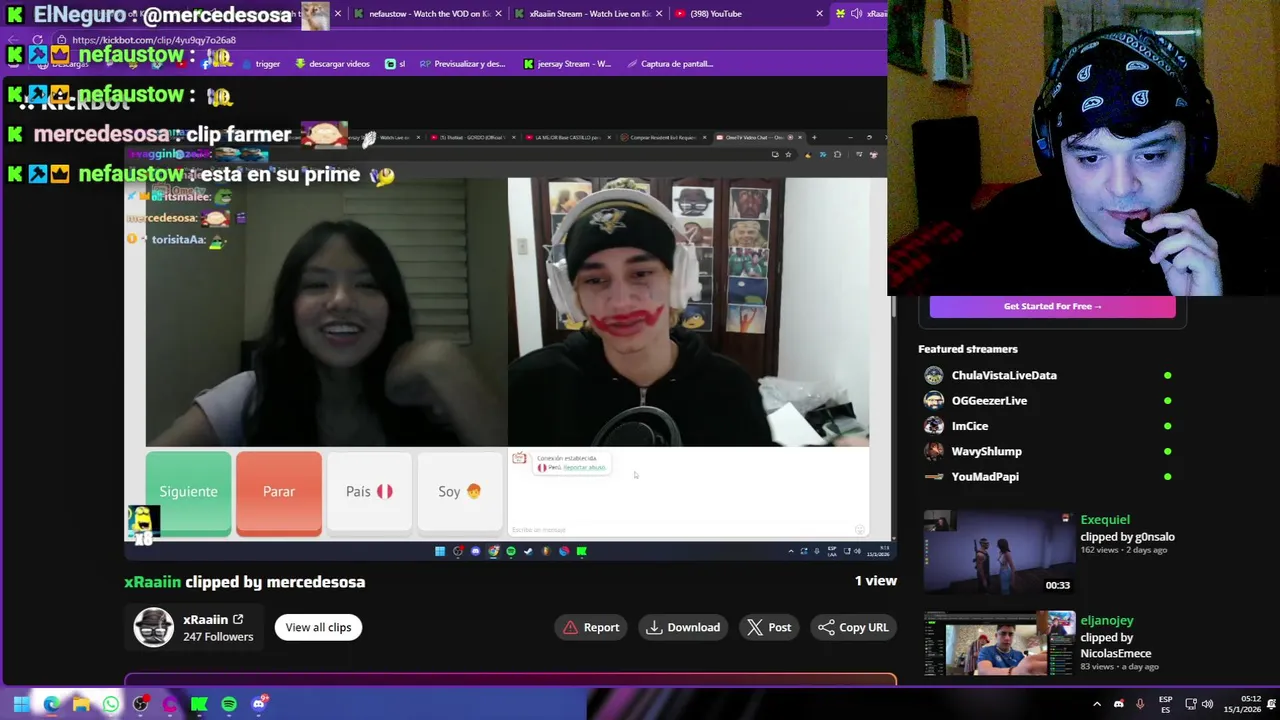The width and height of the screenshot is (1280, 720).
Task: Click the red Parar button in clip
Action: coord(279,492)
